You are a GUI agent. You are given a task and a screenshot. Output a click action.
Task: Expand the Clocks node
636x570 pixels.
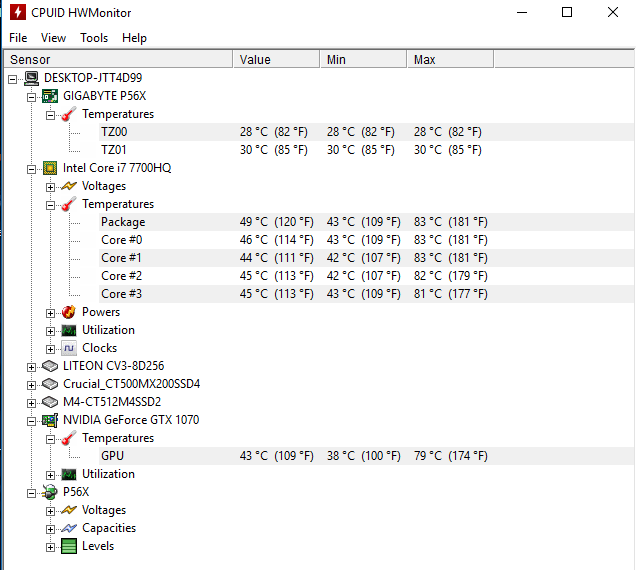(x=50, y=349)
